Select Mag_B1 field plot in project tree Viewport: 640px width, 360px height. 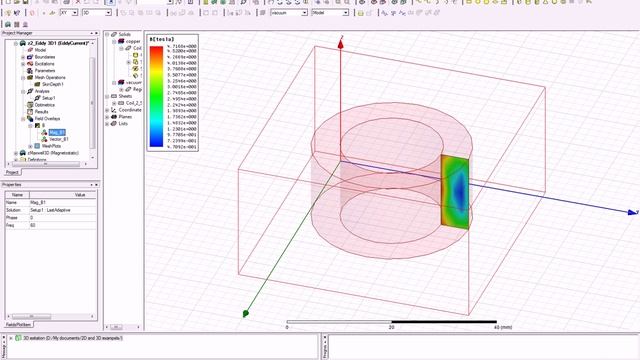click(56, 132)
